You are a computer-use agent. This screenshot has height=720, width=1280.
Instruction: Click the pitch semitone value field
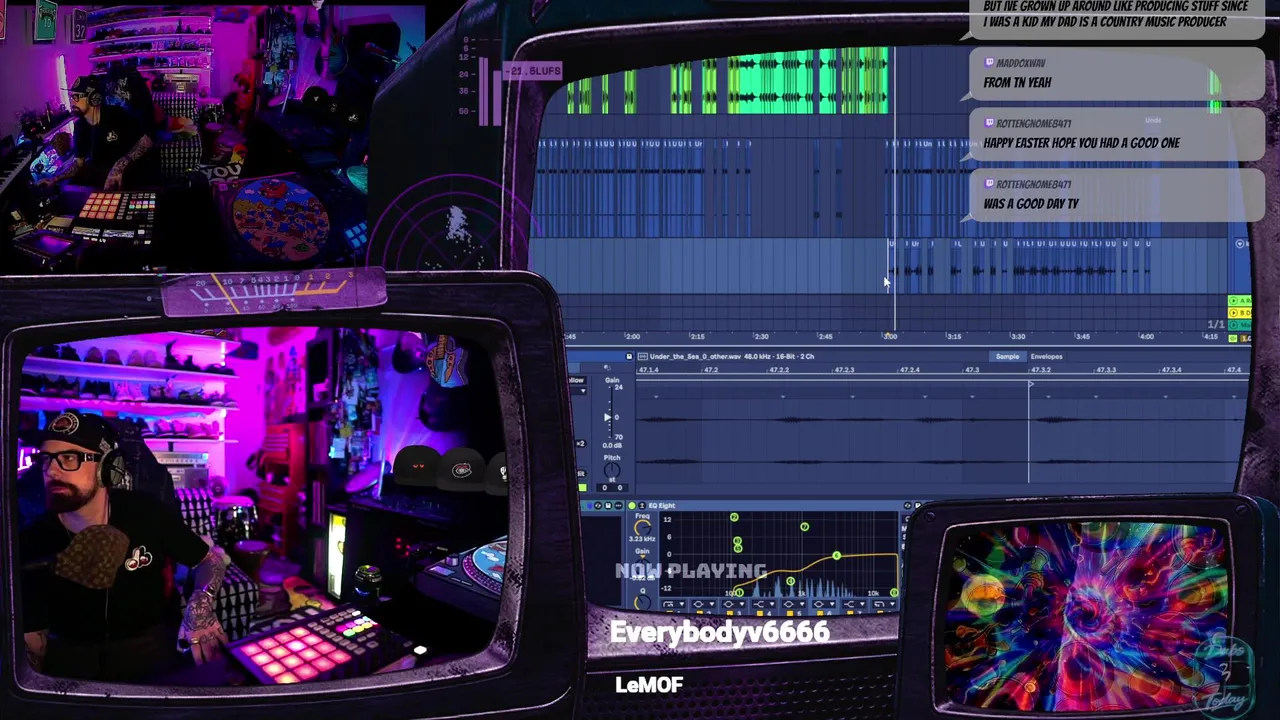[605, 488]
